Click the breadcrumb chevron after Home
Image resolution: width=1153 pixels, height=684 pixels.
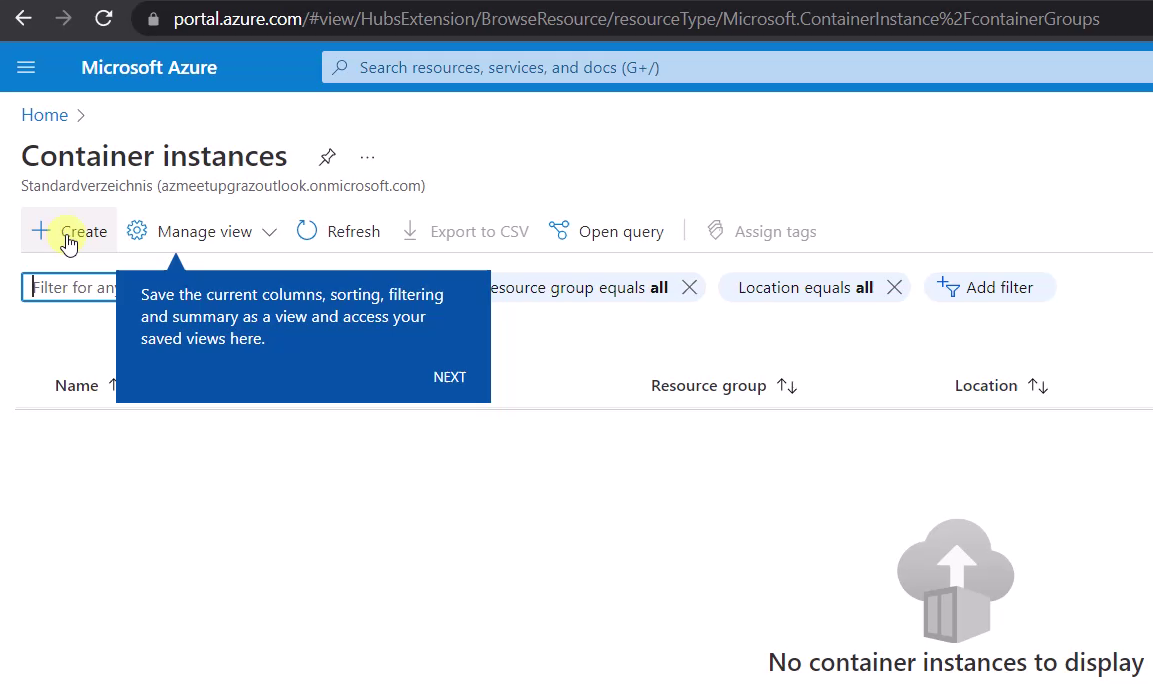81,115
